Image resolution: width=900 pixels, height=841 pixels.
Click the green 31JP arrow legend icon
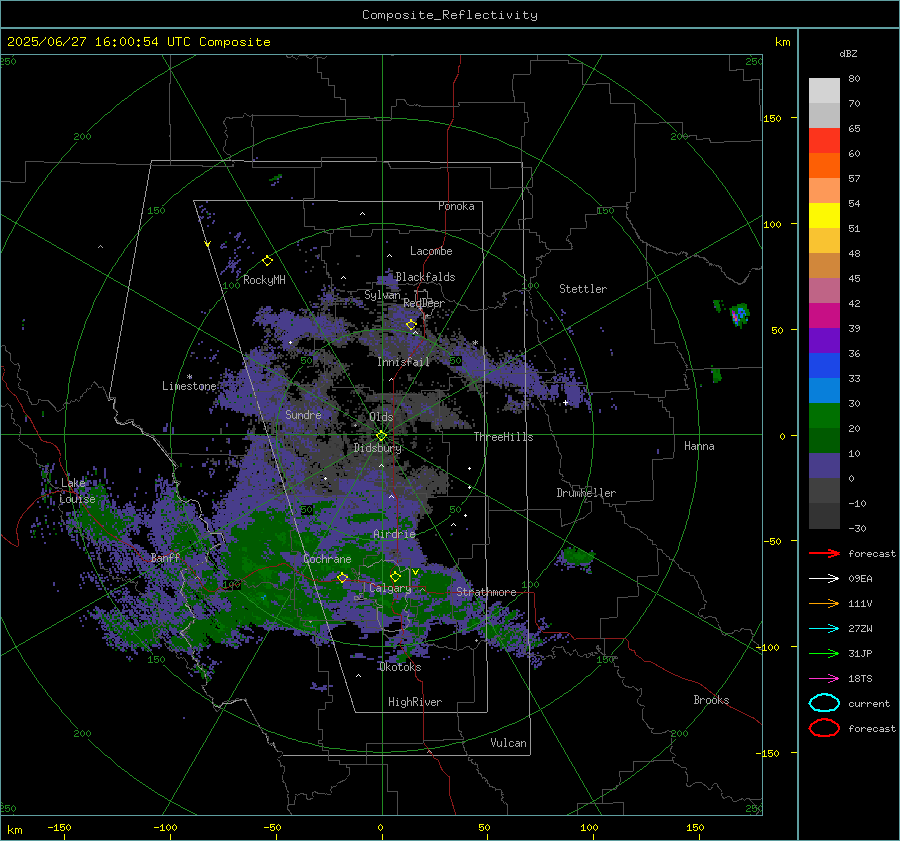click(x=824, y=653)
